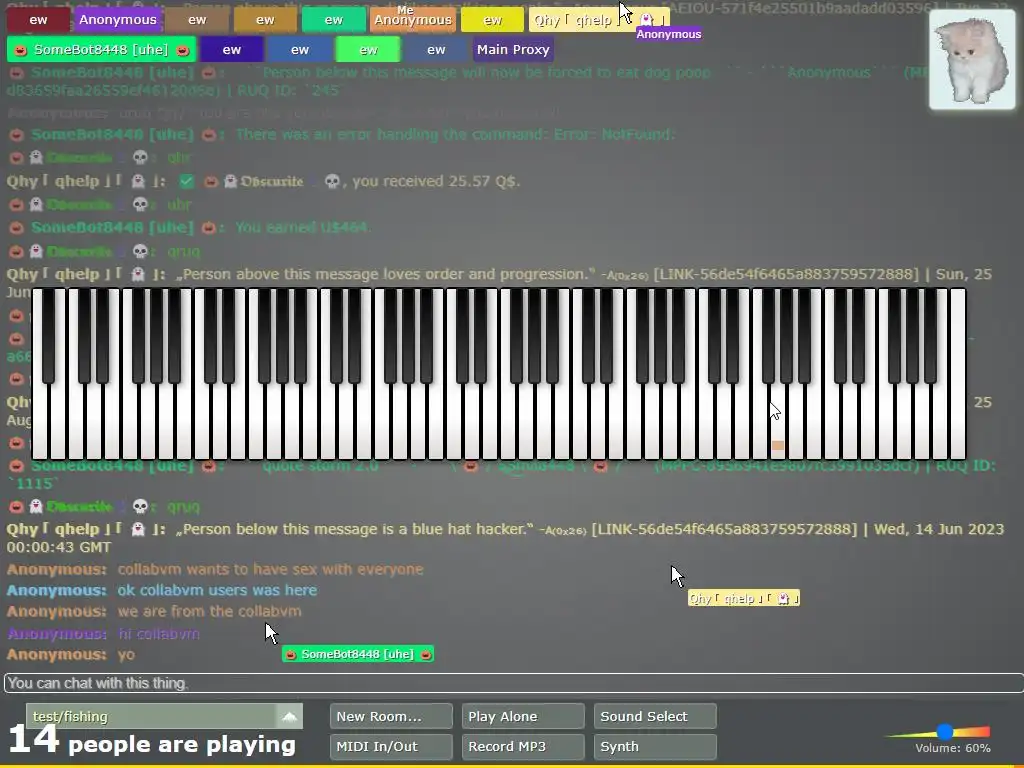Select the red 'ew' name tag
1024x768 pixels.
click(x=39, y=20)
